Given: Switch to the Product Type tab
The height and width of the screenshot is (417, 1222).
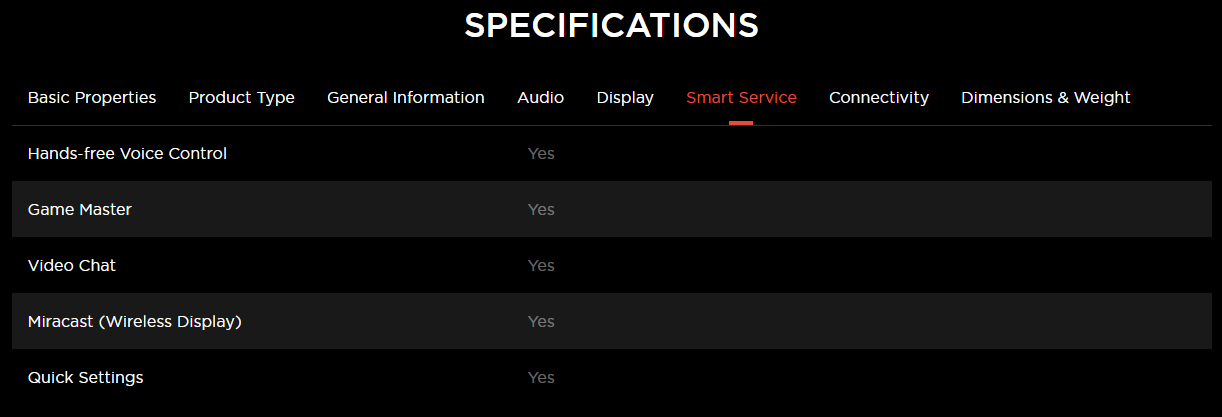Looking at the screenshot, I should pyautogui.click(x=241, y=98).
